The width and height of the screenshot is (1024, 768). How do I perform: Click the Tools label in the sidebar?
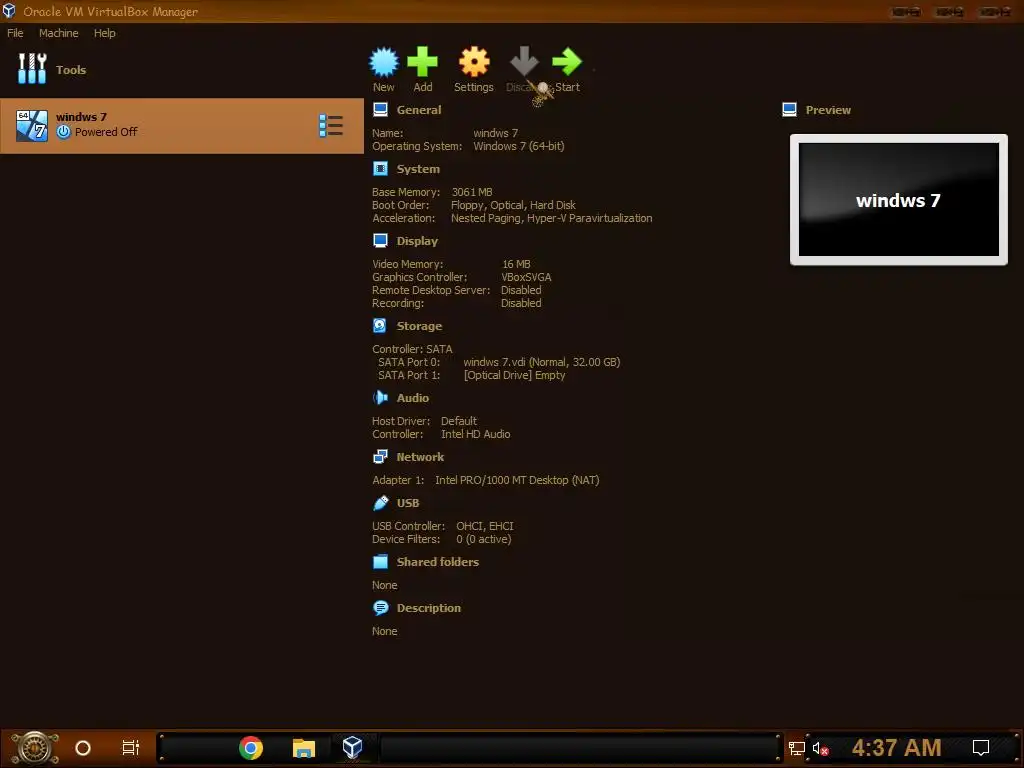click(x=71, y=69)
